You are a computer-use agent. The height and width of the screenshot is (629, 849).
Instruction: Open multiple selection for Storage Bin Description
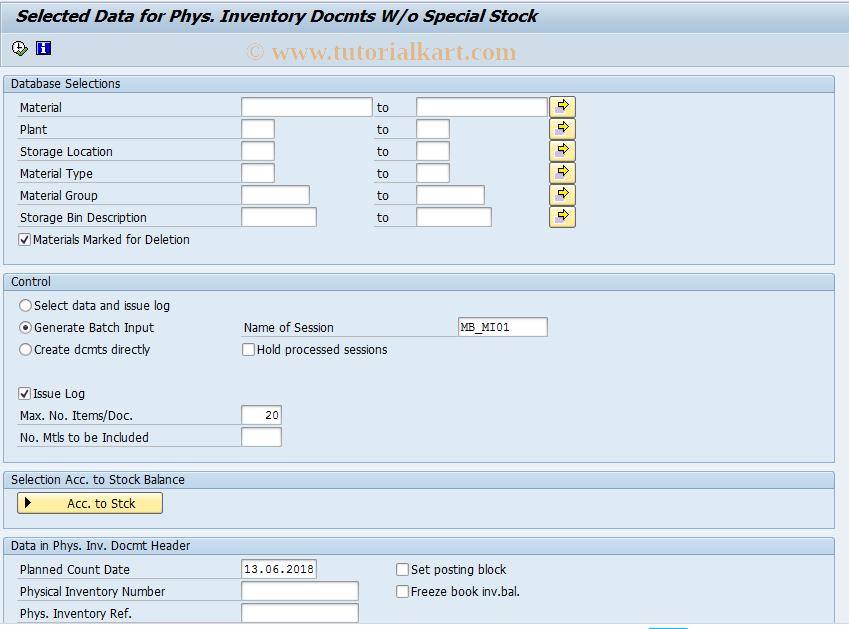click(x=563, y=217)
